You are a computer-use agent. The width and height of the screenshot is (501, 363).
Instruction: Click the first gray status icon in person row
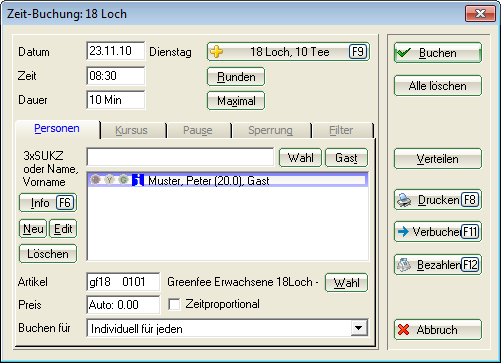click(96, 180)
